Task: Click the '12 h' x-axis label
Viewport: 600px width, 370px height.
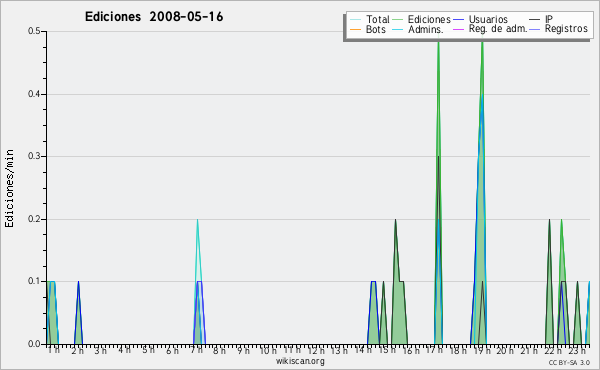Action: (x=316, y=350)
